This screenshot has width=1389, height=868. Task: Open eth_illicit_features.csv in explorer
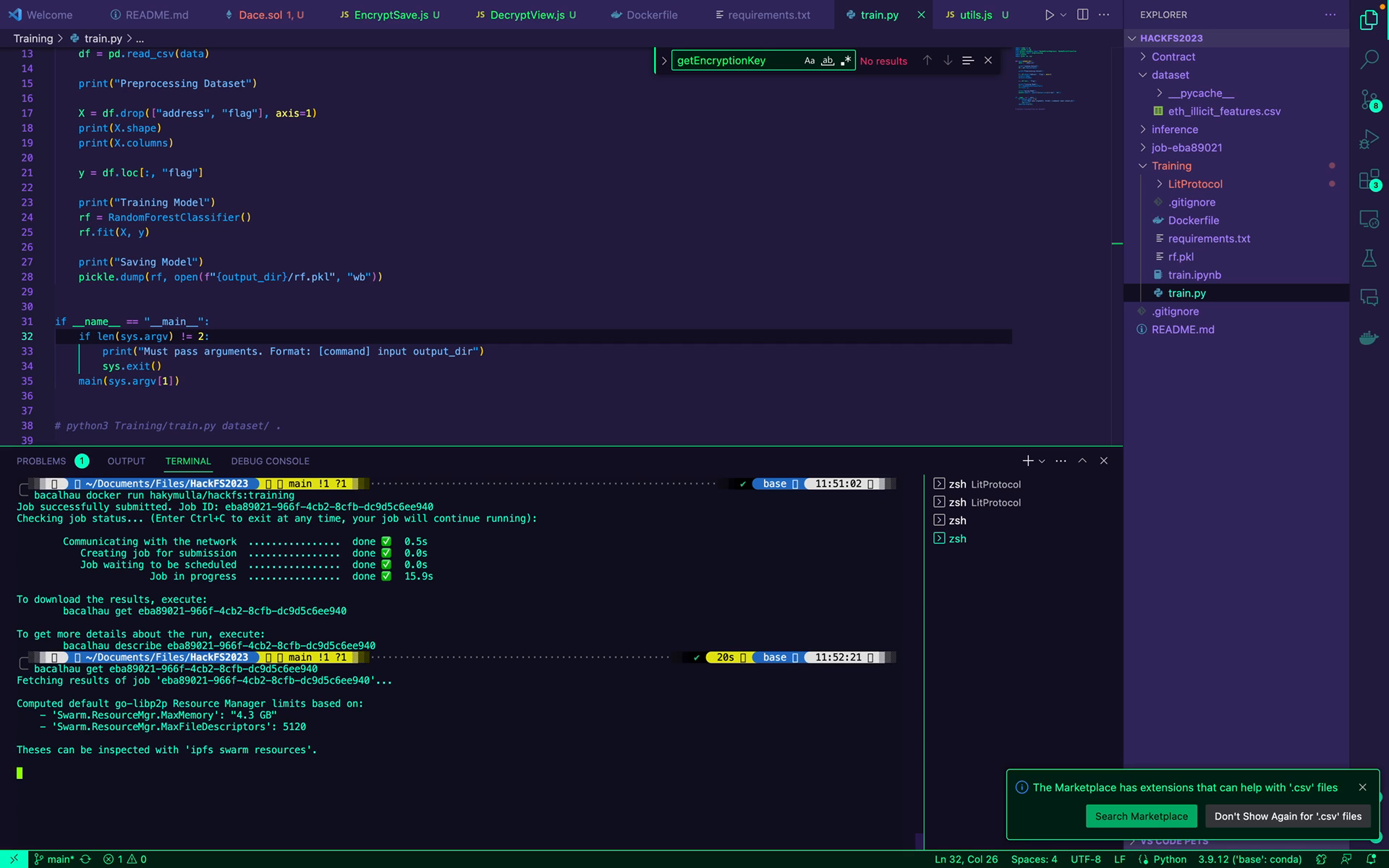pos(1224,111)
